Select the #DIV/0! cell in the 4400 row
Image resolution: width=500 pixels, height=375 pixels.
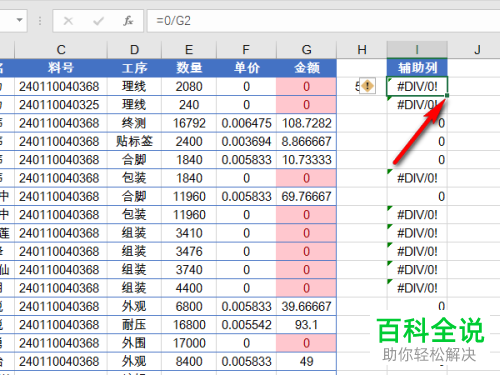coord(417,288)
